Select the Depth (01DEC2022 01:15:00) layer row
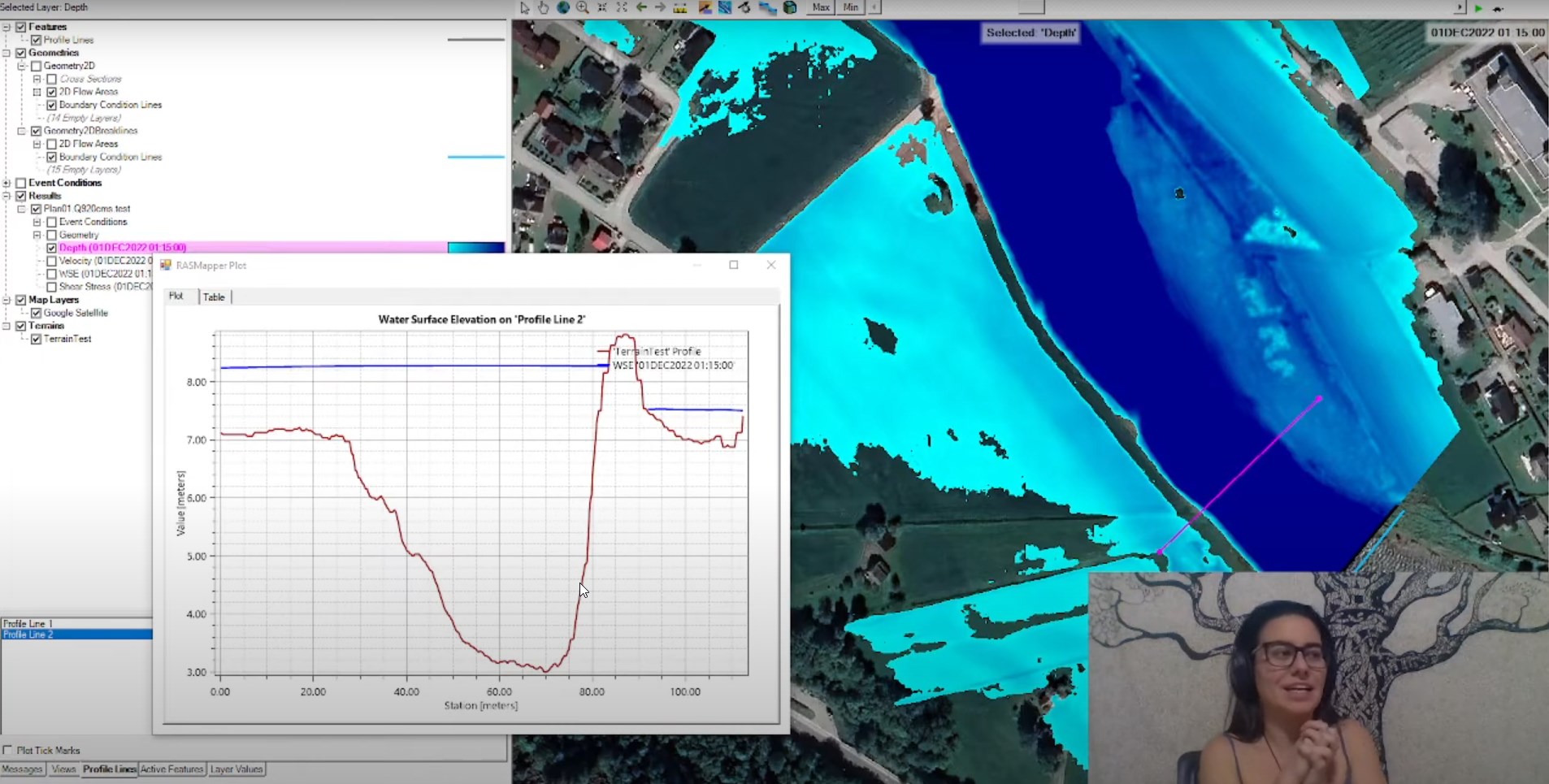Screen dimensions: 1549x784 pos(253,248)
